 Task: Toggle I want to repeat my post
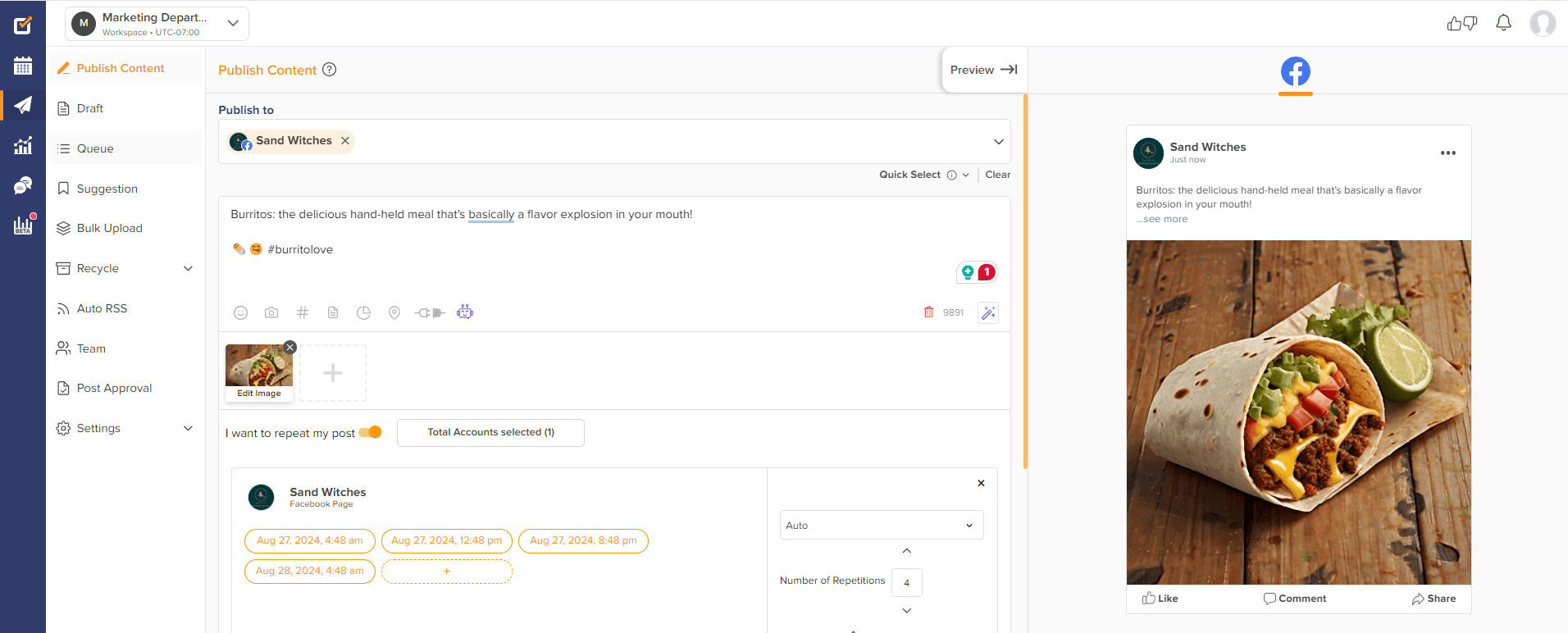[x=371, y=432]
